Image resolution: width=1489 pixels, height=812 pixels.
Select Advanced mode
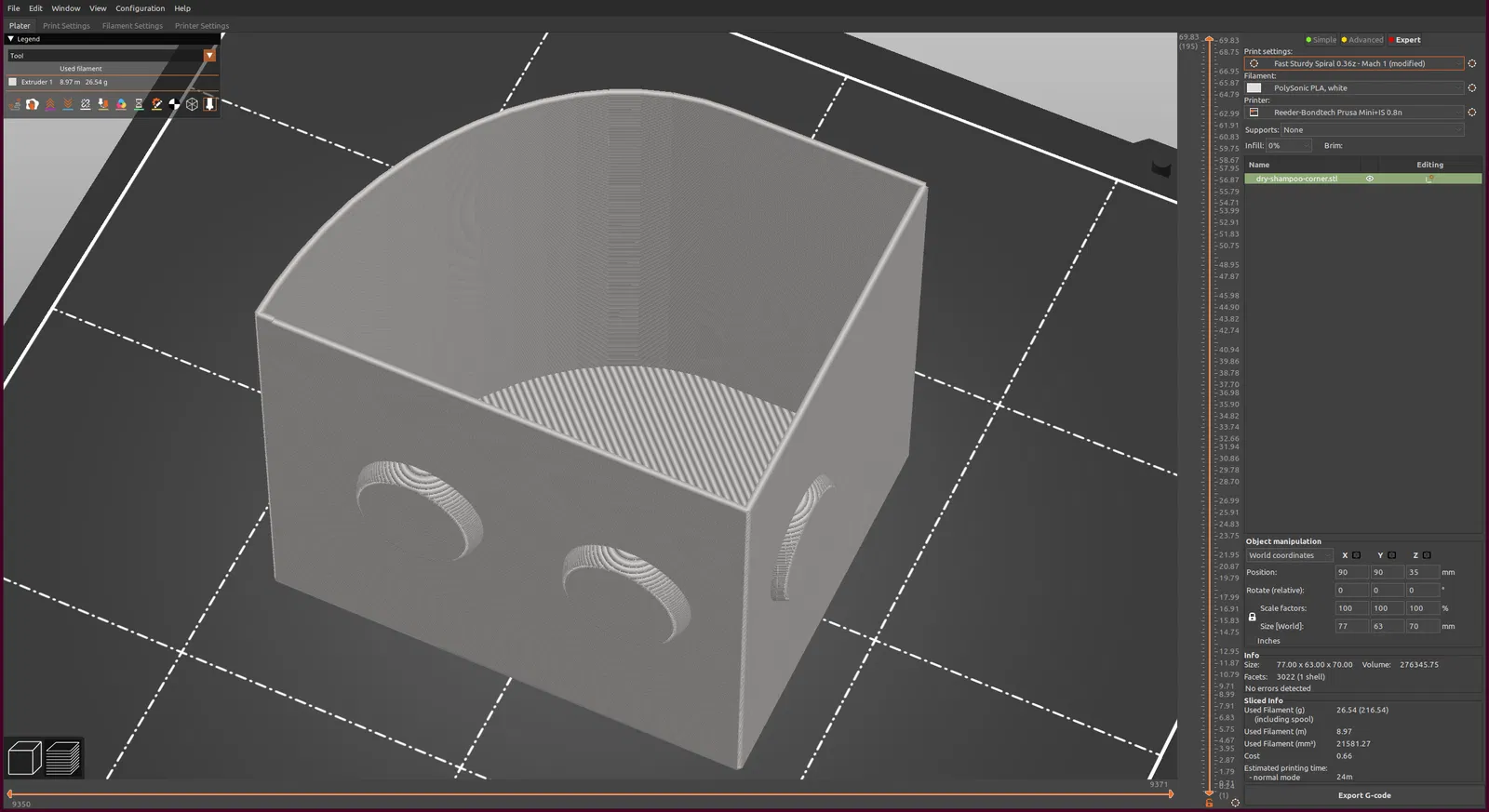tap(1362, 40)
